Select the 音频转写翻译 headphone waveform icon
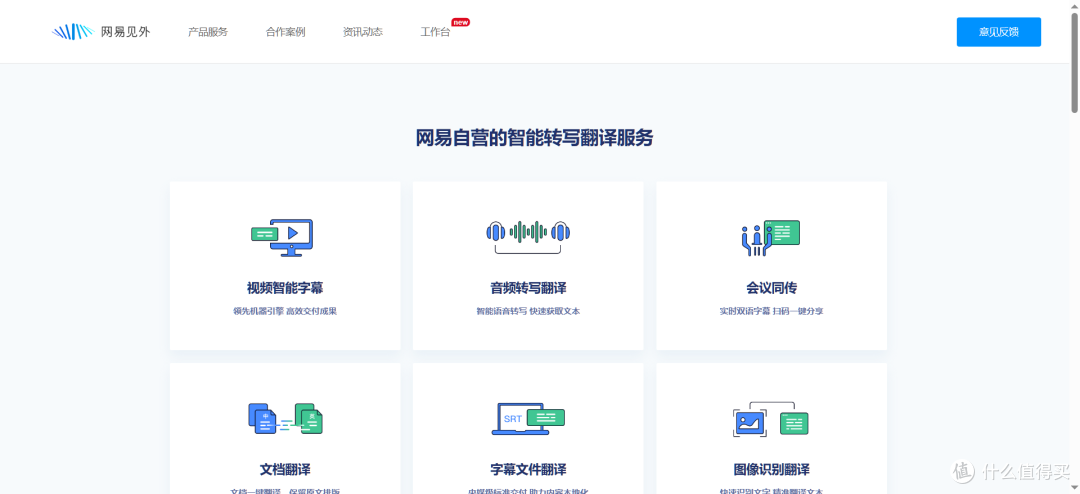Screen dimensions: 1080x494 point(528,236)
